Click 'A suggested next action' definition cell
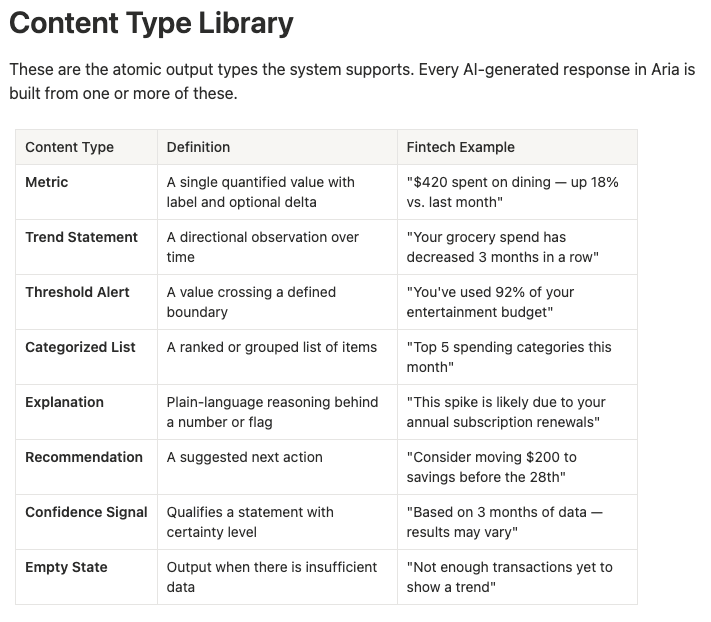711x622 pixels. tap(278, 467)
